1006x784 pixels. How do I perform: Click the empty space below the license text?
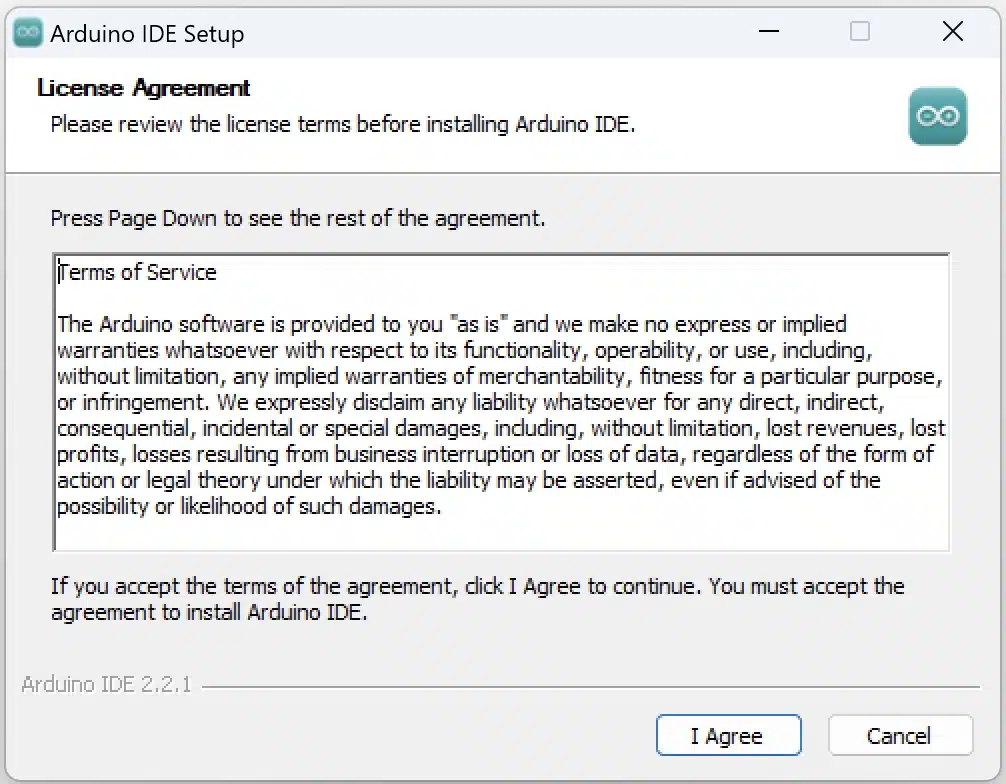pos(500,535)
